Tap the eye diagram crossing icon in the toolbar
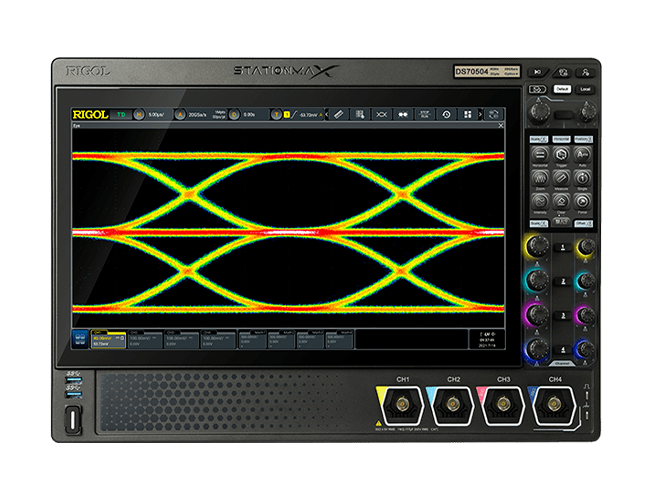 (x=381, y=114)
